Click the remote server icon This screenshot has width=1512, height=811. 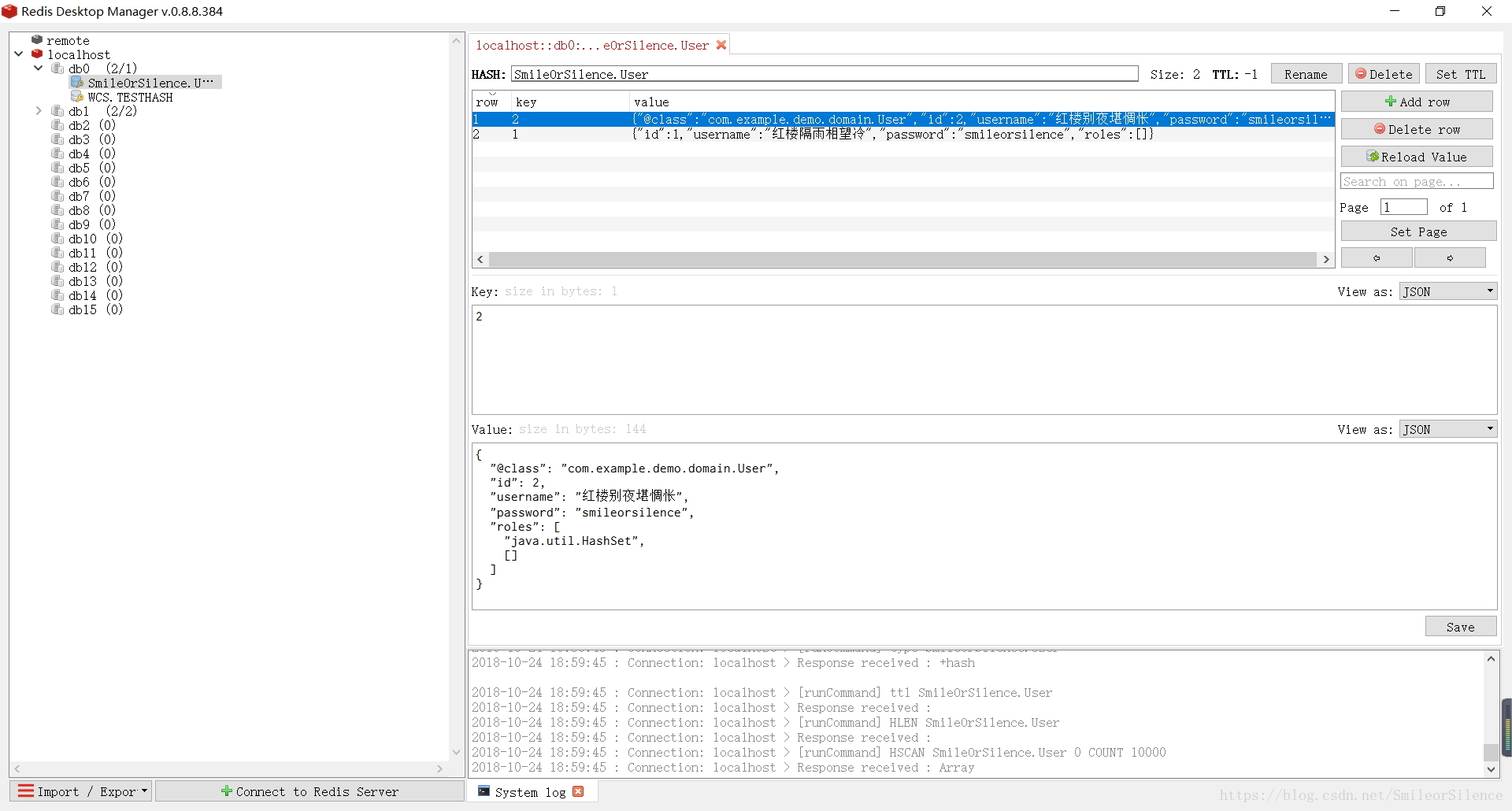(37, 39)
